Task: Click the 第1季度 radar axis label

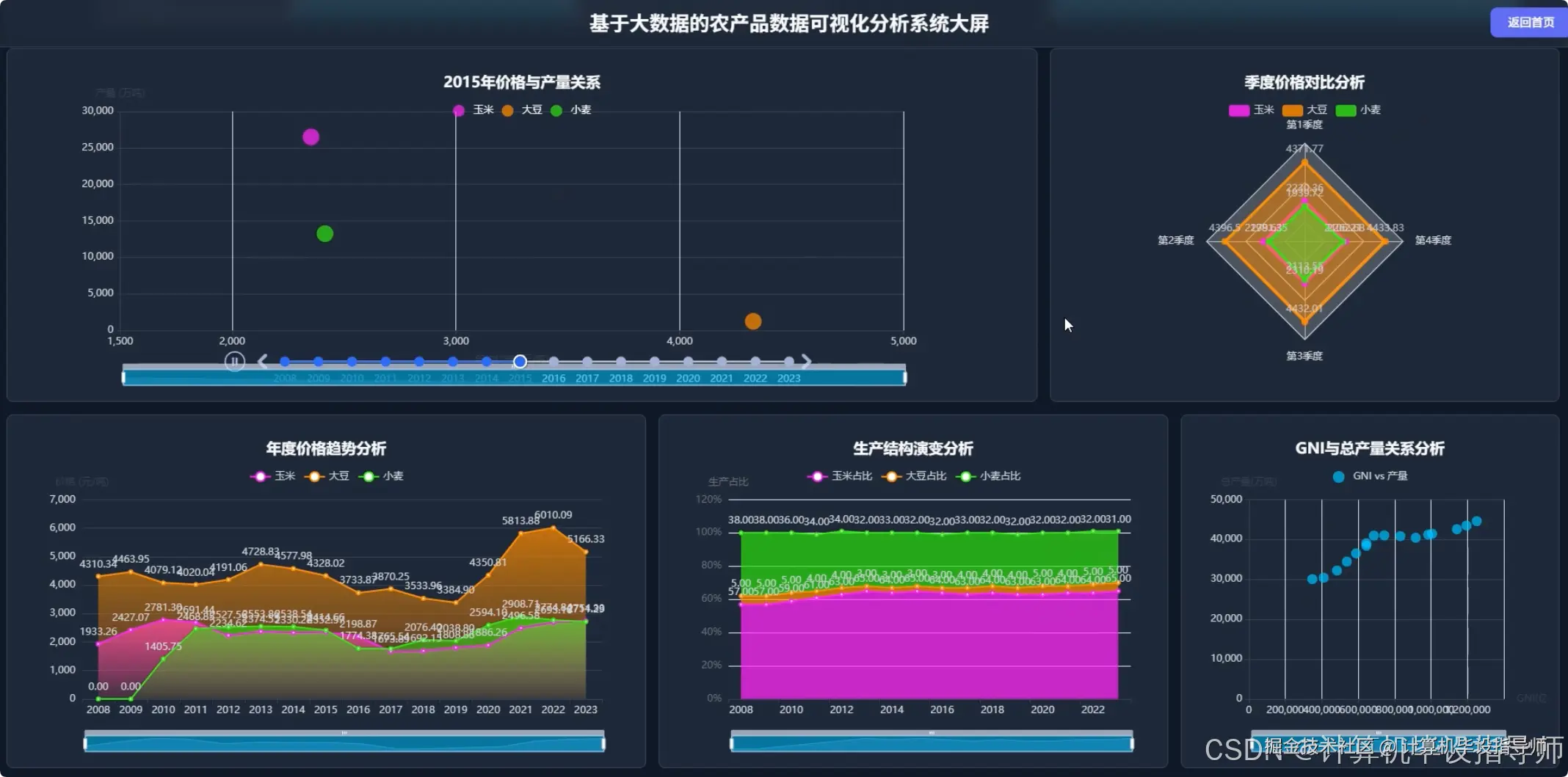Action: [x=1304, y=125]
